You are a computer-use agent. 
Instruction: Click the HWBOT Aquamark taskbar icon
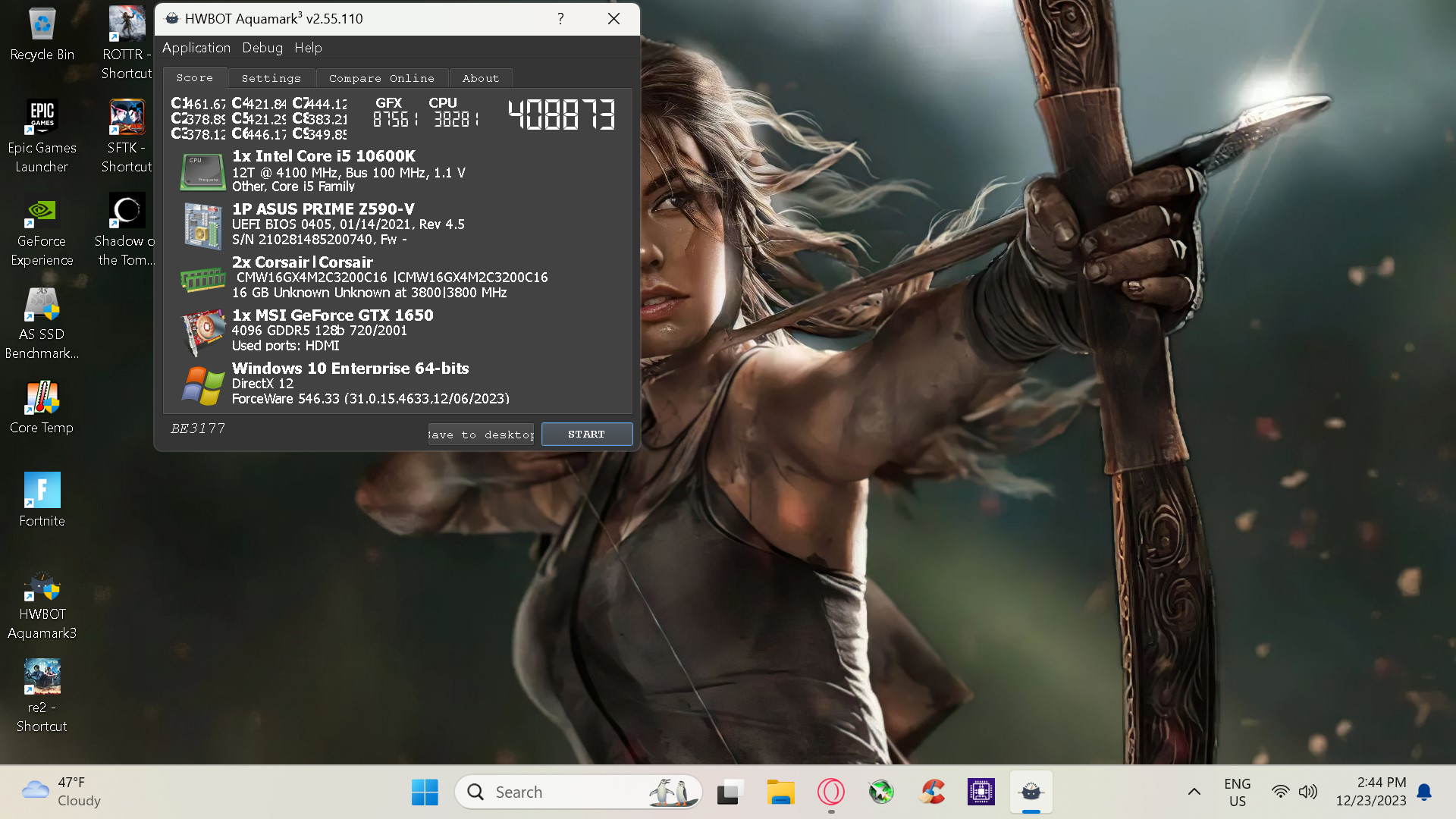pyautogui.click(x=1031, y=792)
